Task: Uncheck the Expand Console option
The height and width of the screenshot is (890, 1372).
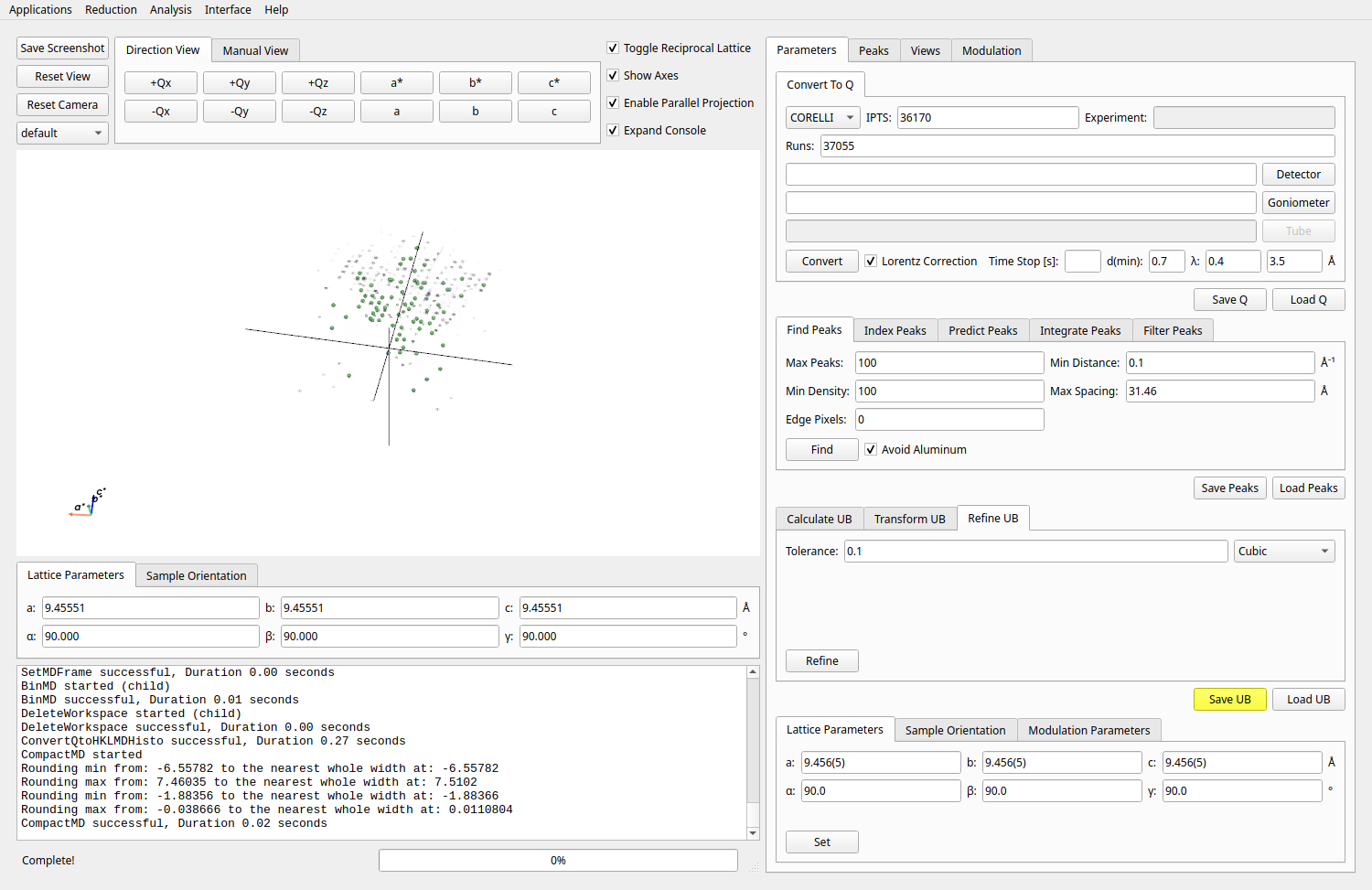Action: coord(613,130)
